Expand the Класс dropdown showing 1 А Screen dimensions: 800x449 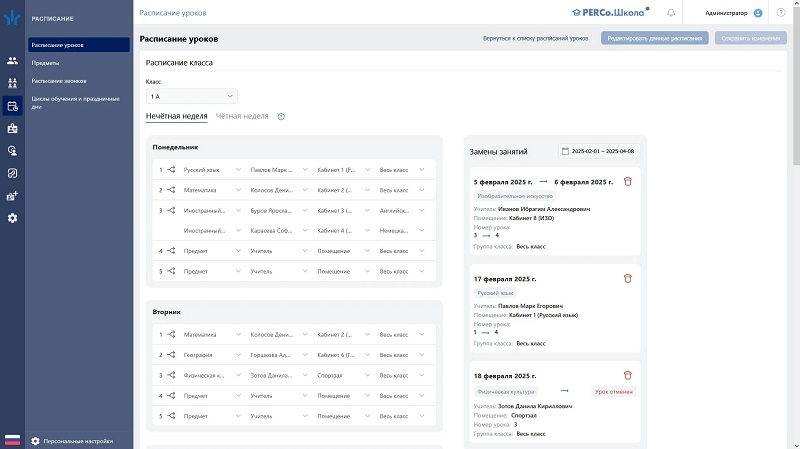(191, 96)
